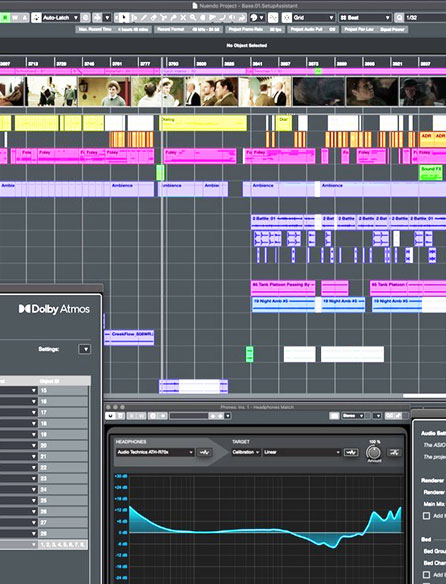The height and width of the screenshot is (584, 446).
Task: Open the dropdown next to Auto-Scroll
Action: (x=107, y=18)
